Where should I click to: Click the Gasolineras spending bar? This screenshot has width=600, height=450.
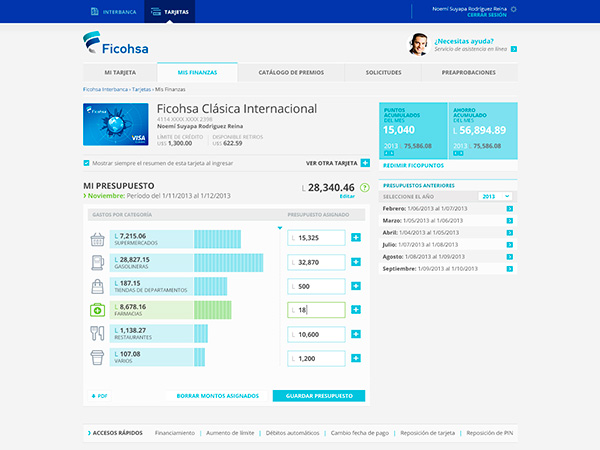186,263
